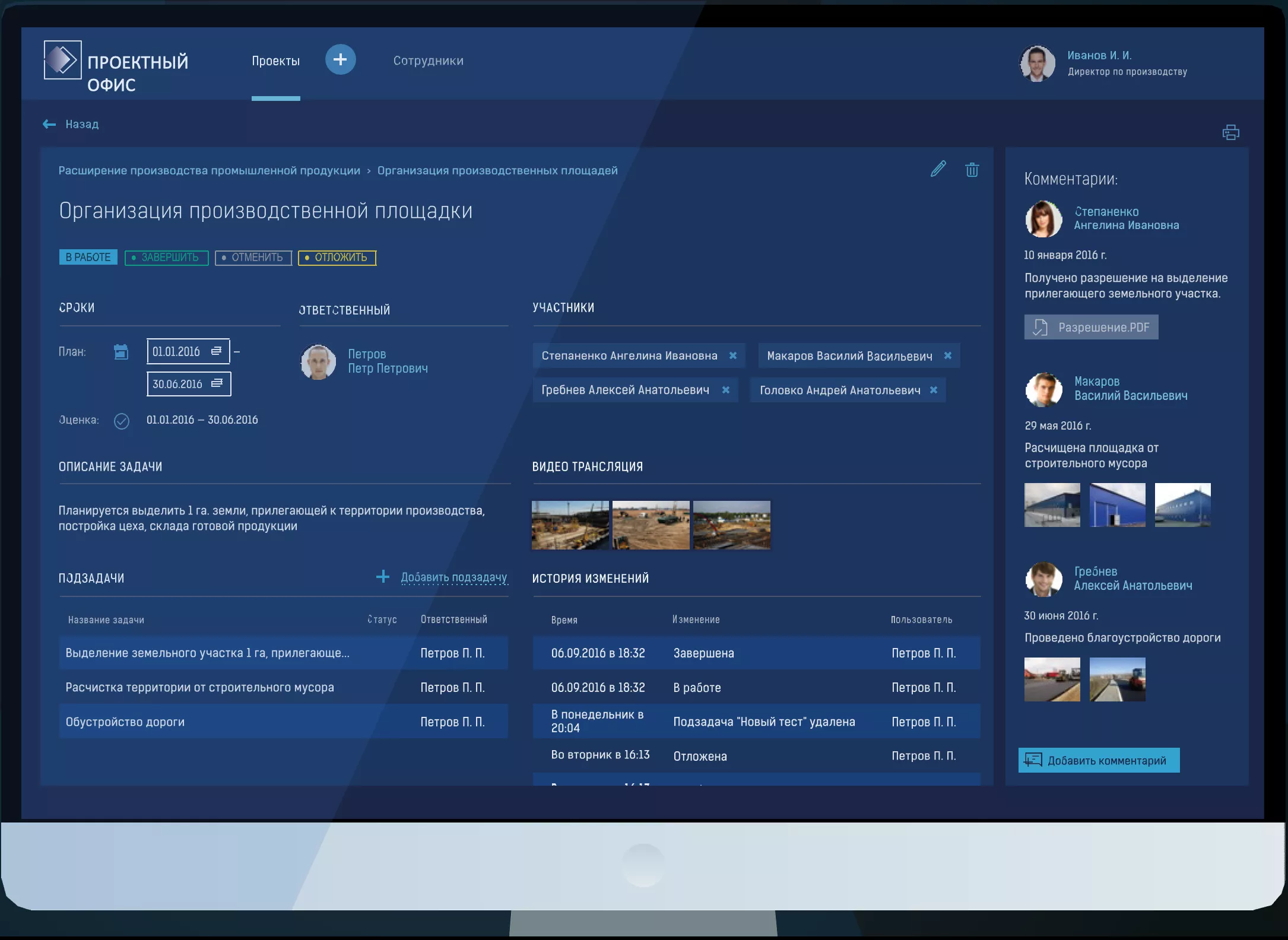Select the Отложить status option

click(x=337, y=258)
